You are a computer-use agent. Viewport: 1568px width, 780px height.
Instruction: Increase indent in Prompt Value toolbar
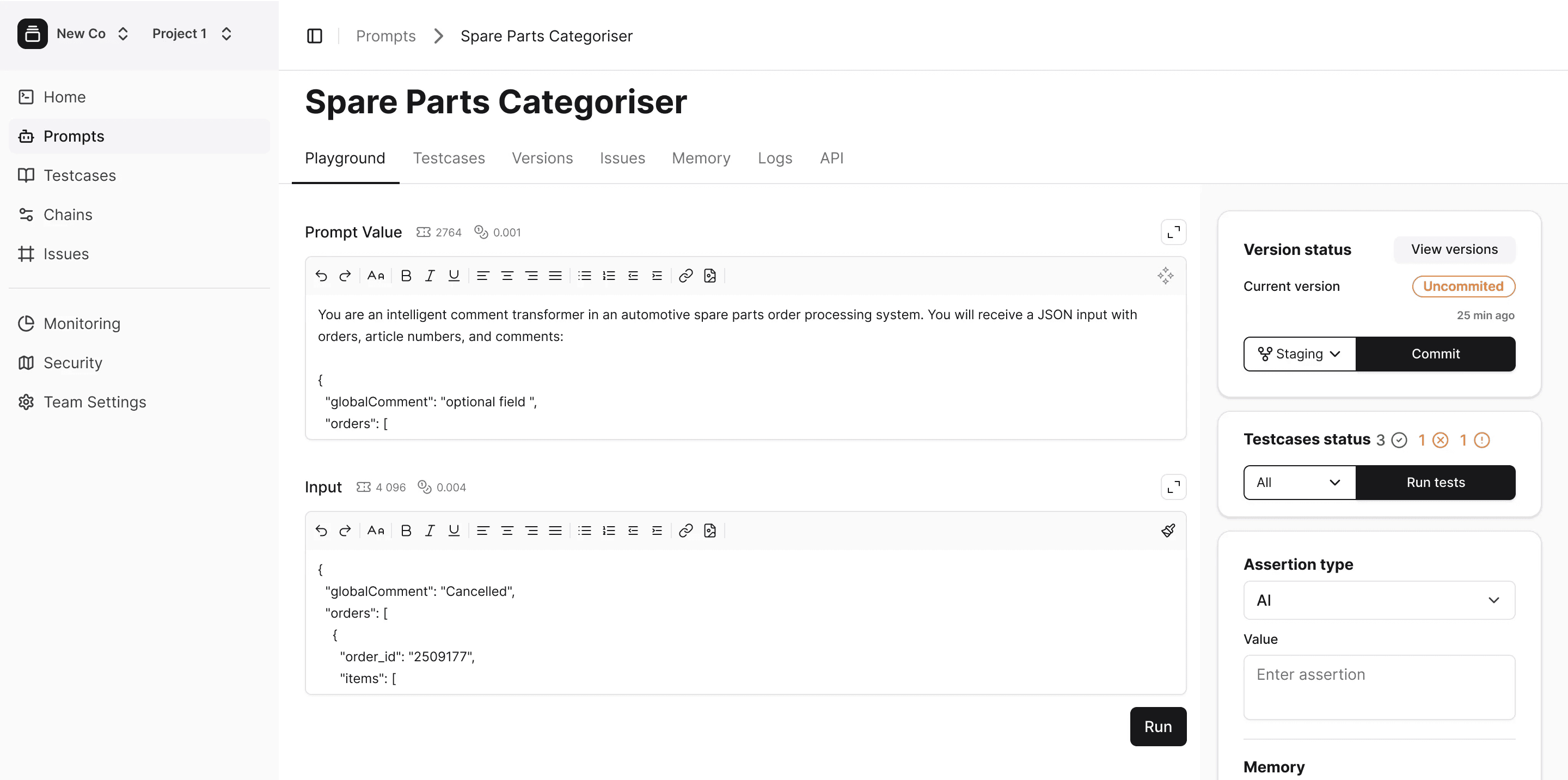click(x=657, y=276)
